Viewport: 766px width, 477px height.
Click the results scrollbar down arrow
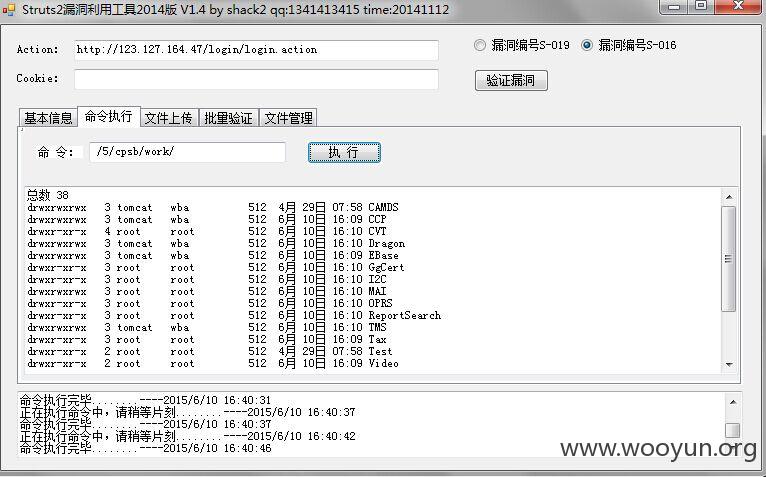click(x=729, y=365)
